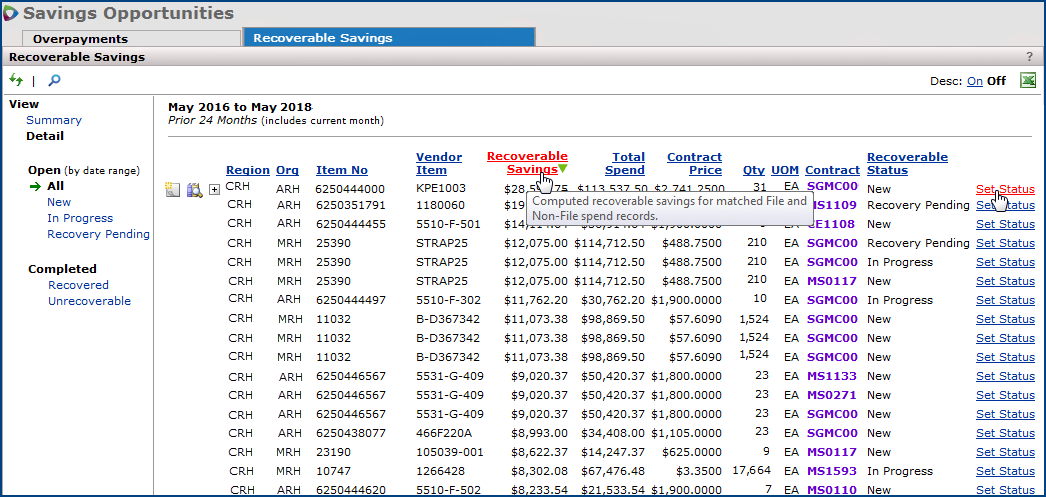Screen dimensions: 1046x497
Task: Click the green sort arrow by Recoverable Savings
Action: pyautogui.click(x=563, y=169)
